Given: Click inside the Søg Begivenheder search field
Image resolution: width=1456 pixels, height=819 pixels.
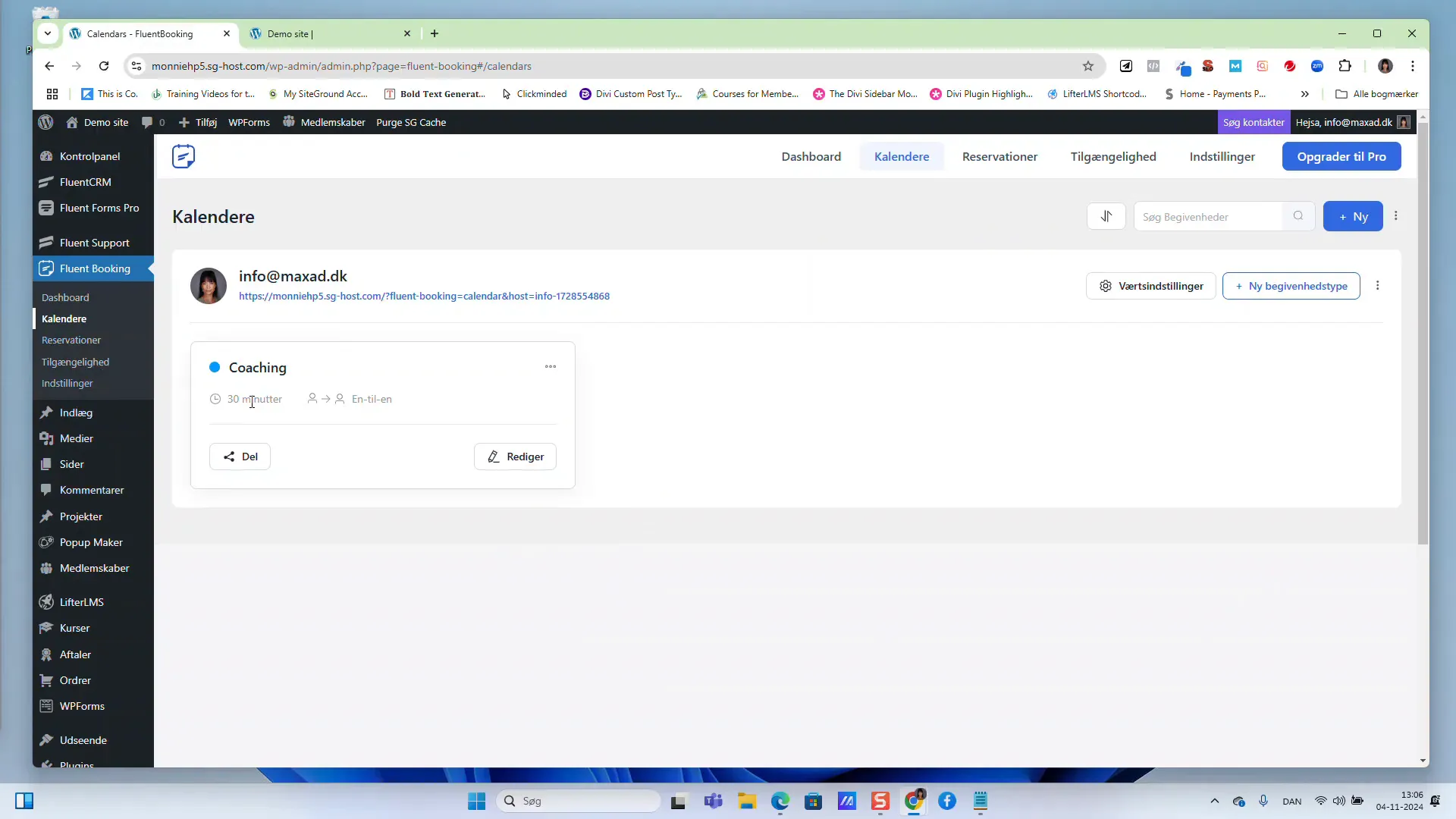Looking at the screenshot, I should (x=1206, y=216).
